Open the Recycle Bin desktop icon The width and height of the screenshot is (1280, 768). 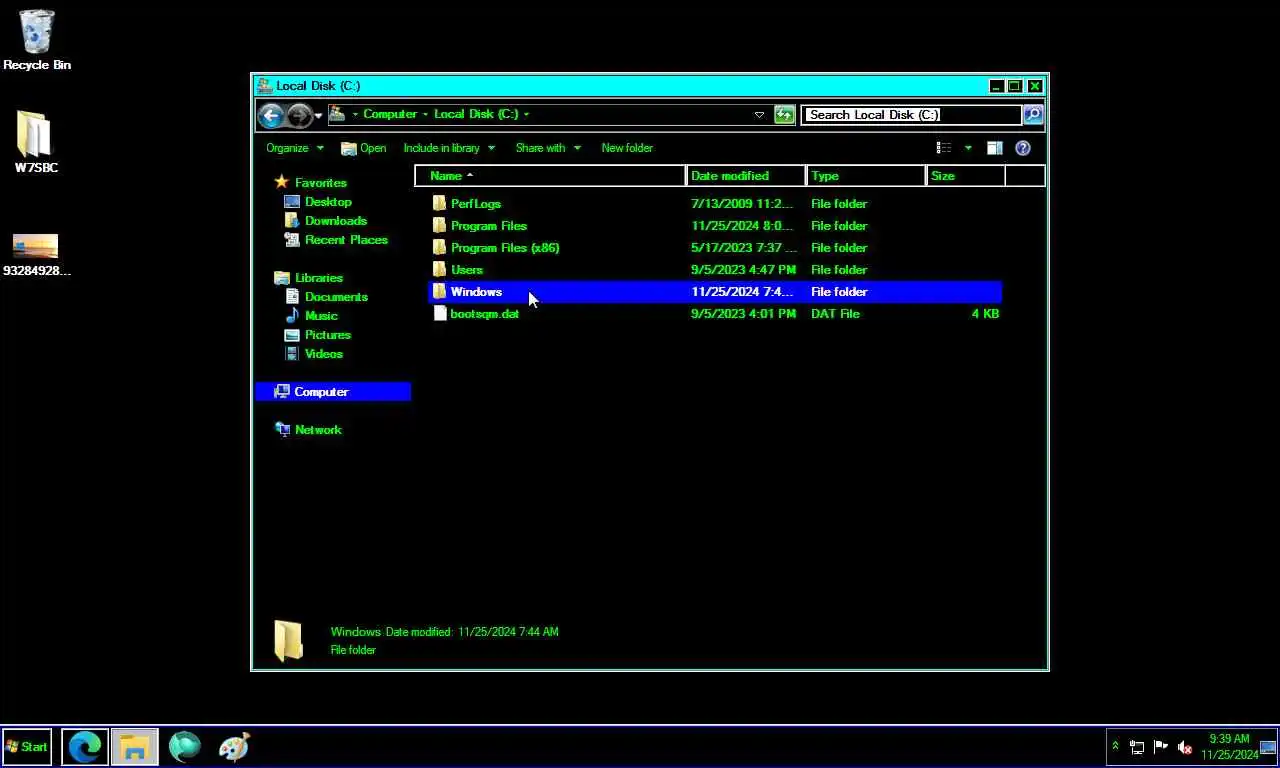tap(37, 40)
